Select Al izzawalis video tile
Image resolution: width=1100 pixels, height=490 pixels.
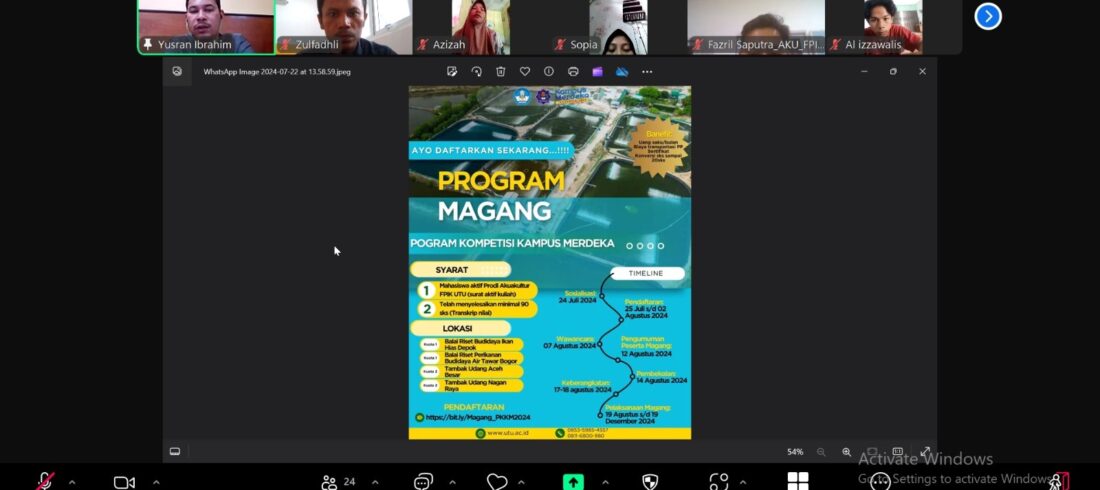[x=894, y=27]
